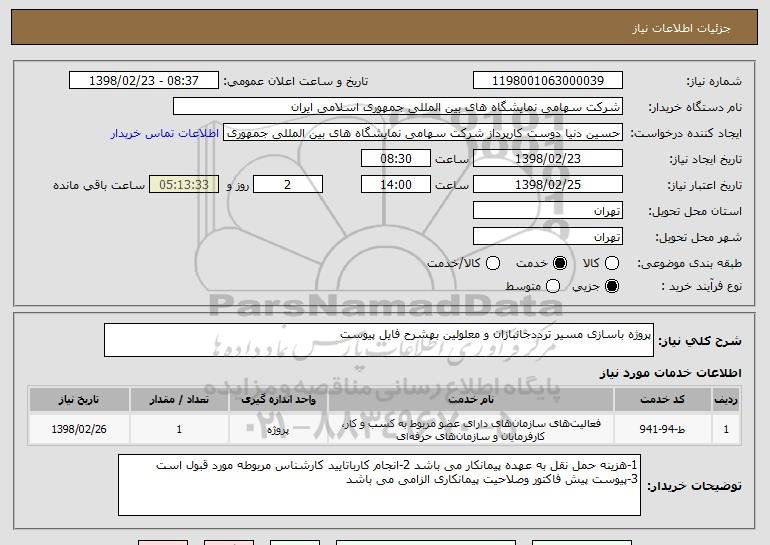Click the طبقه بندی موضوعی label
Screen dimensions: 770x545
pos(689,264)
